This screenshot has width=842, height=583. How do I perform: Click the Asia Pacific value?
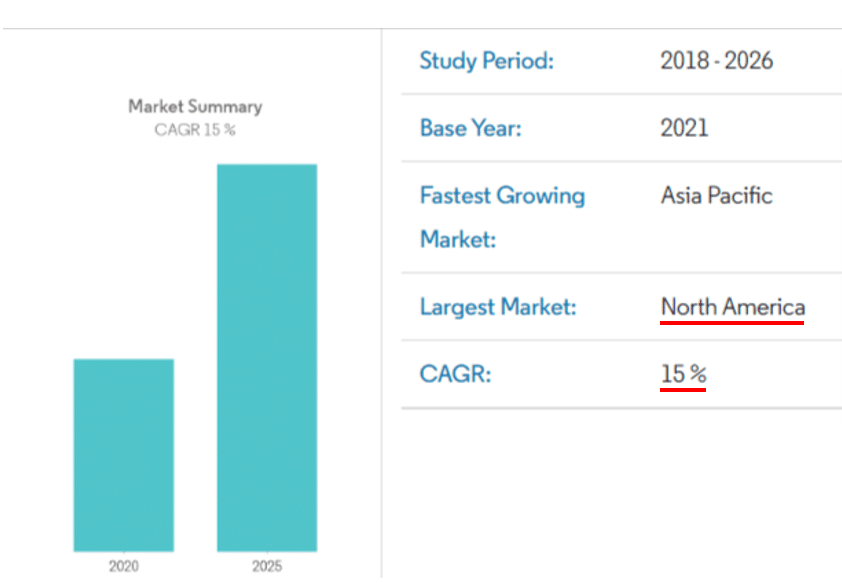point(716,195)
